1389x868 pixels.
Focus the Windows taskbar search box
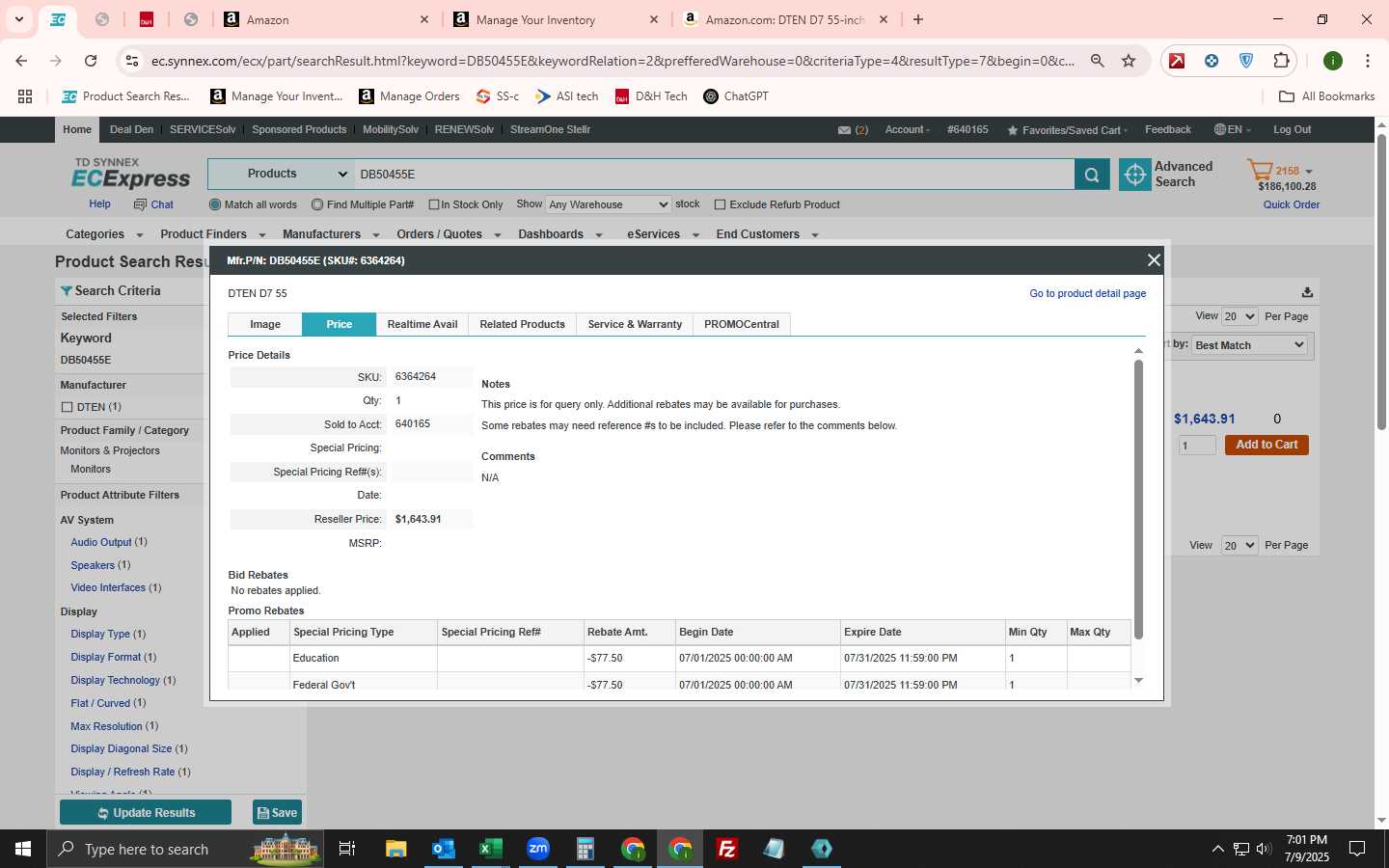[x=183, y=849]
